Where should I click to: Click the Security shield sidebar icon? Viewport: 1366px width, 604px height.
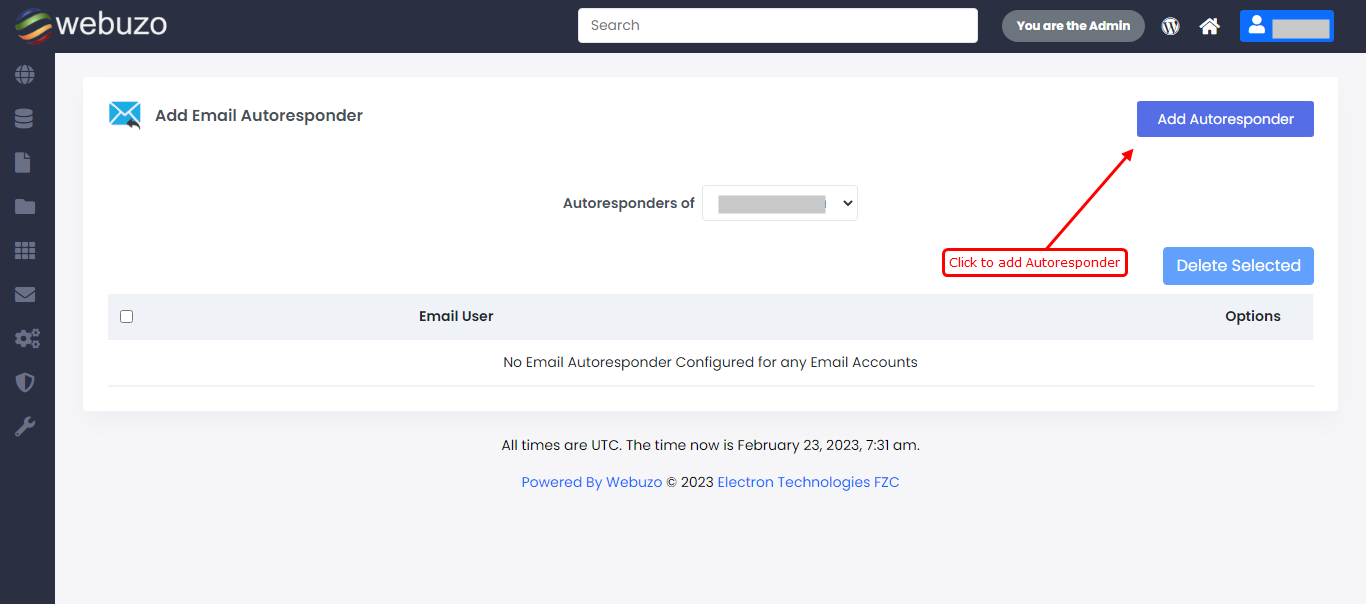click(25, 383)
